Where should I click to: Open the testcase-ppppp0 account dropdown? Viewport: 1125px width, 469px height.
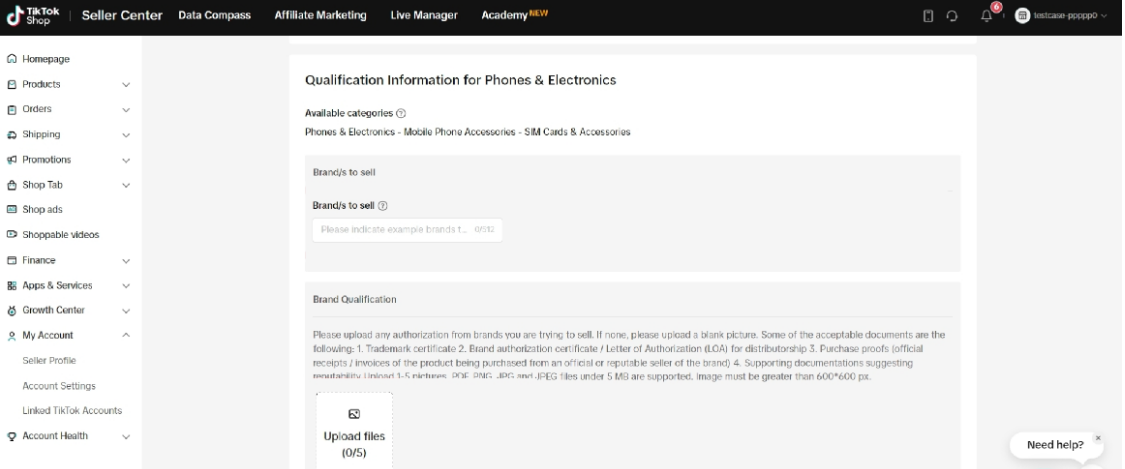pos(1062,16)
